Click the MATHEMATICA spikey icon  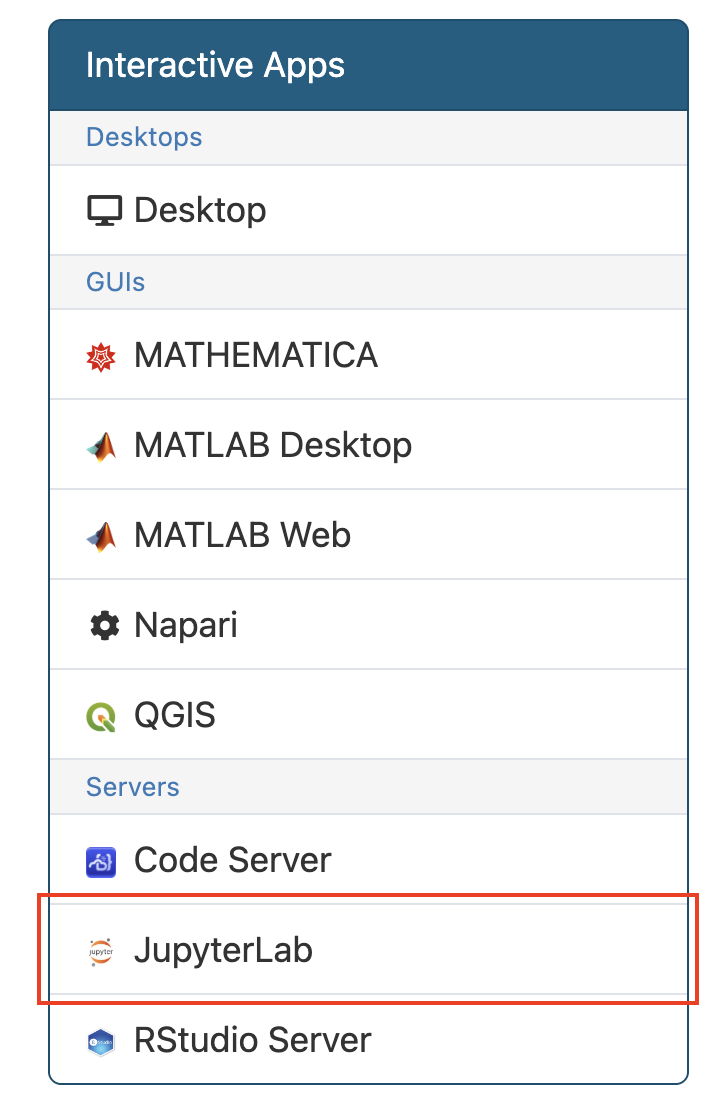click(x=101, y=354)
